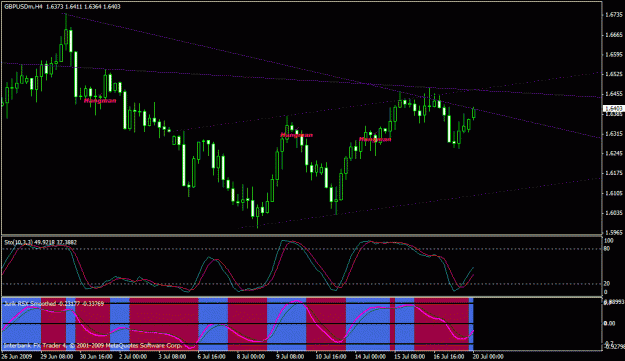
Task: Click the 1.6105 price scale value
Action: pyautogui.click(x=614, y=193)
